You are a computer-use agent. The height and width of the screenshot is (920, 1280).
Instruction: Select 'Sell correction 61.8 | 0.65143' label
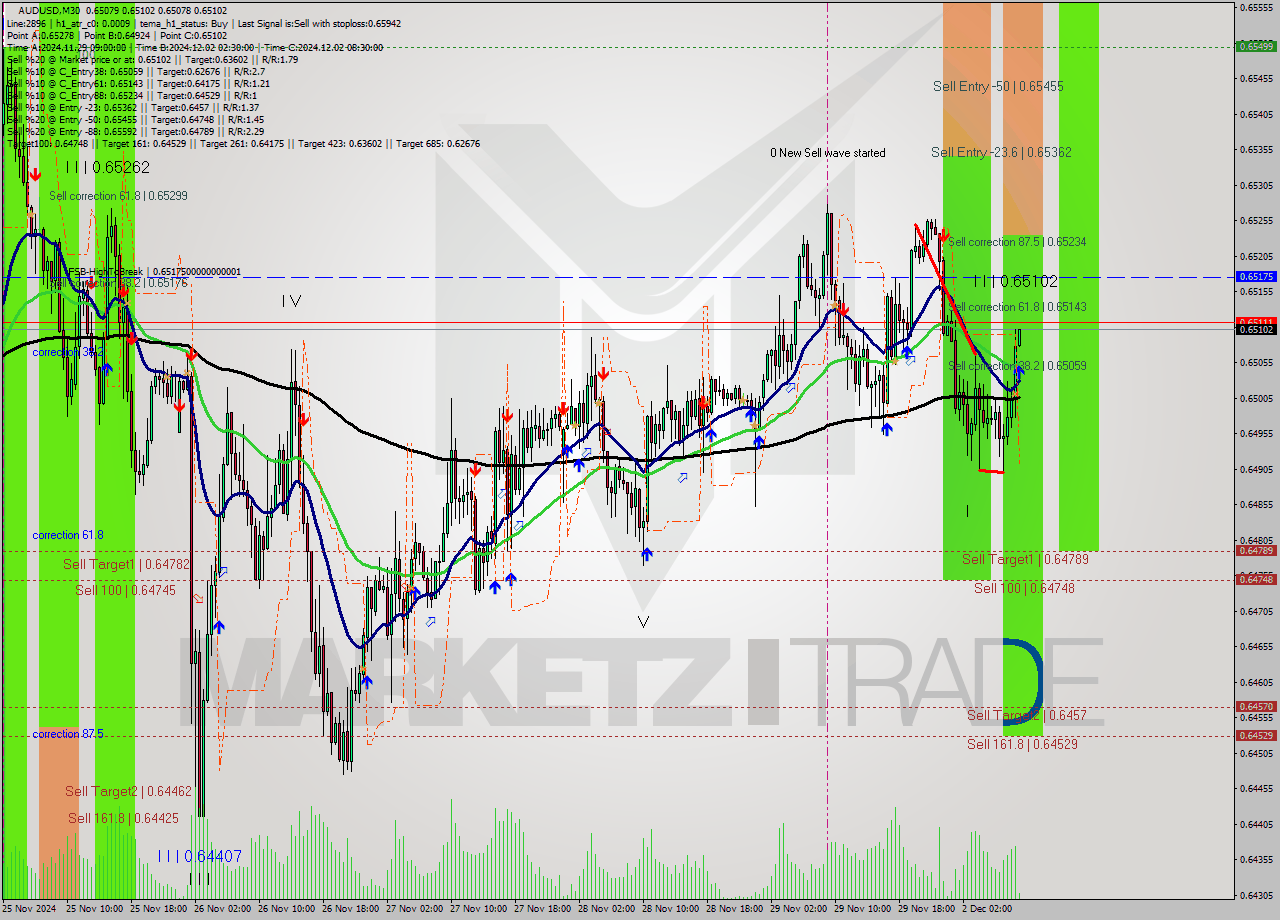(1016, 307)
